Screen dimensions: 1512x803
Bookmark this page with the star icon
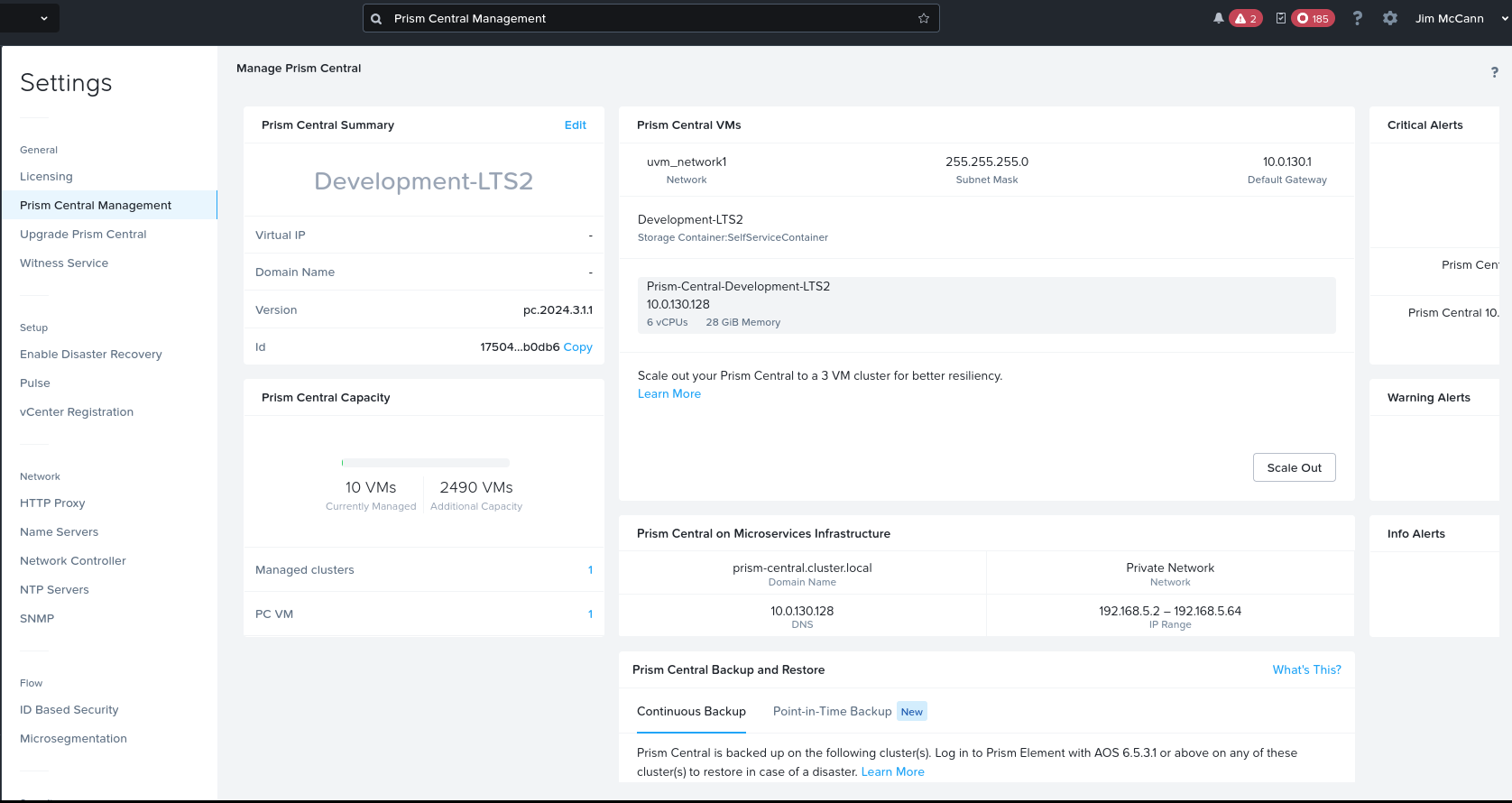coord(924,19)
